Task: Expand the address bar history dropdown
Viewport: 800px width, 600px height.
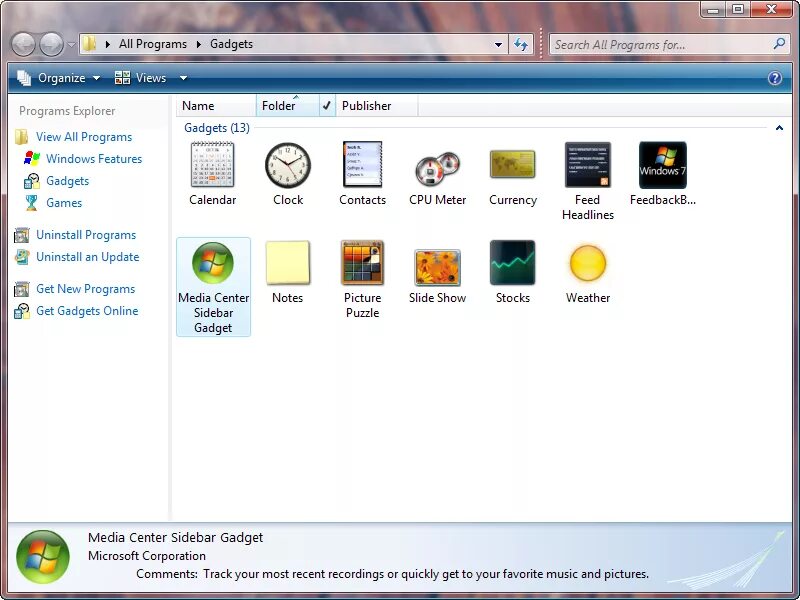Action: point(498,44)
